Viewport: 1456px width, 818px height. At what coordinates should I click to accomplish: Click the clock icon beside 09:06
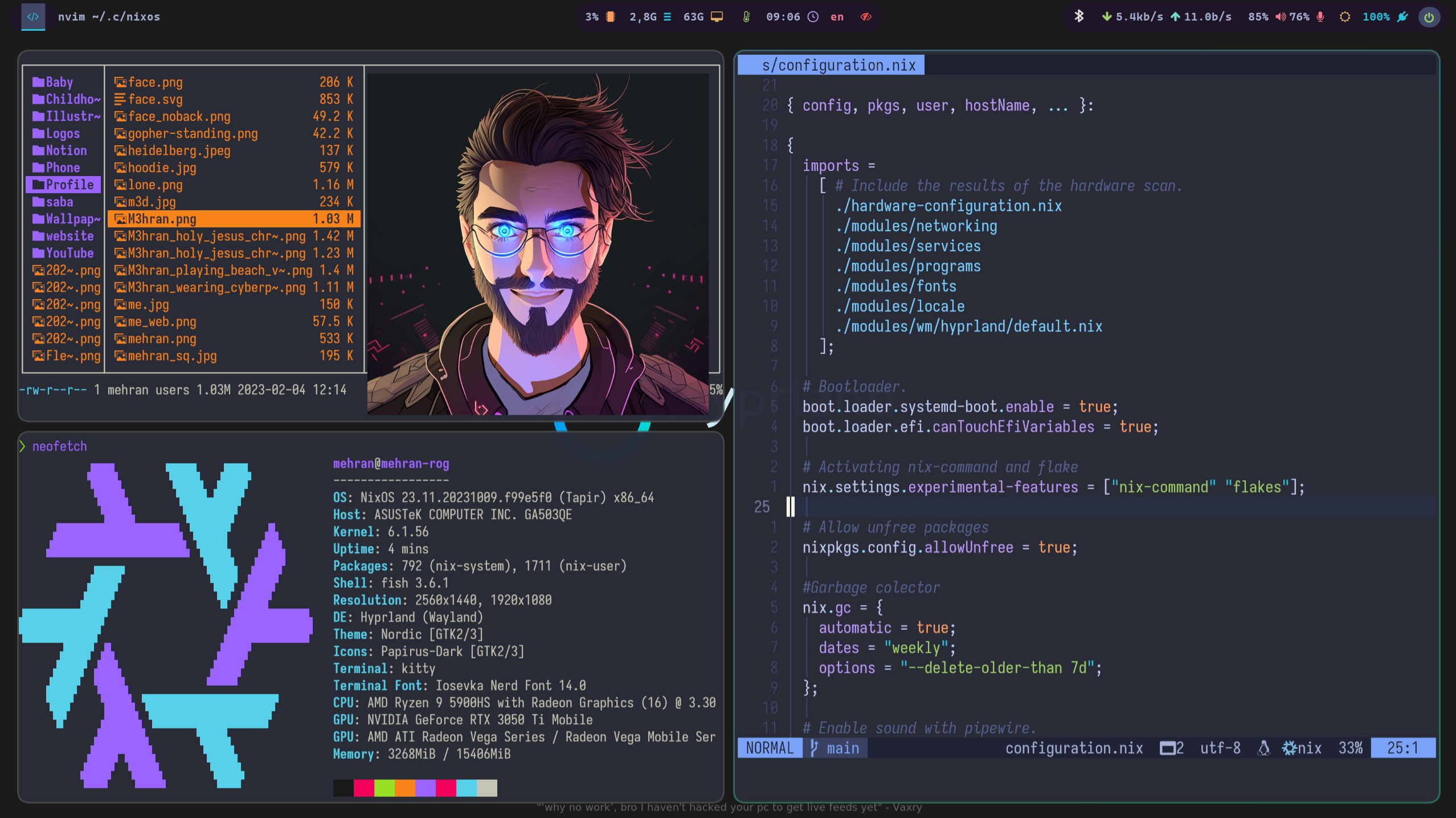tap(813, 17)
